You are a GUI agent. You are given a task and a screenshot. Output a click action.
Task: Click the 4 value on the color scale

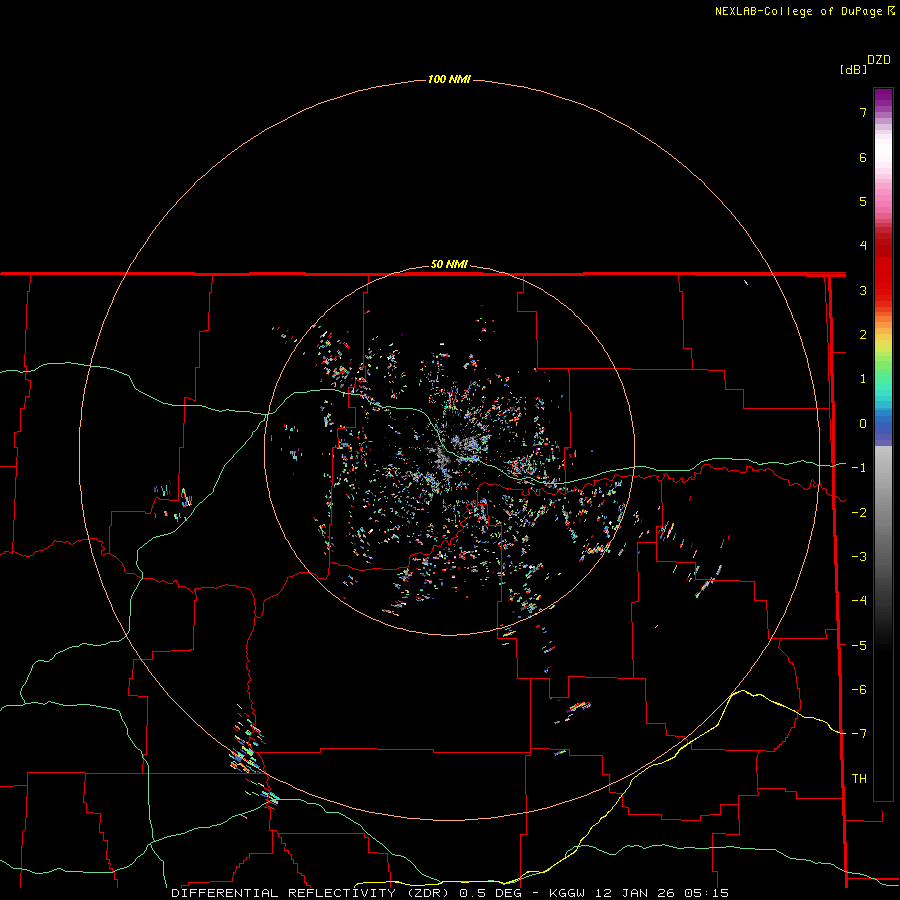coord(863,246)
